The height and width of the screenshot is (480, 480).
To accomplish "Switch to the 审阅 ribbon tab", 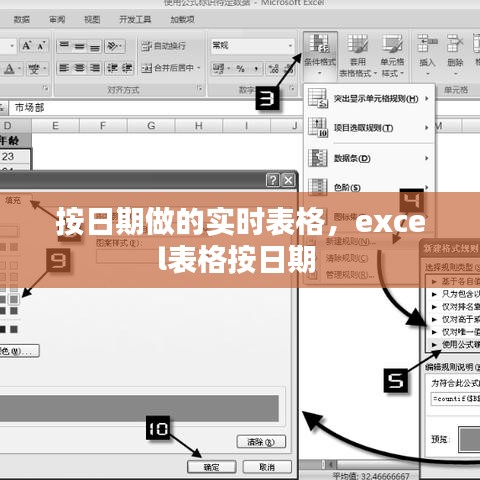I will pos(57,20).
